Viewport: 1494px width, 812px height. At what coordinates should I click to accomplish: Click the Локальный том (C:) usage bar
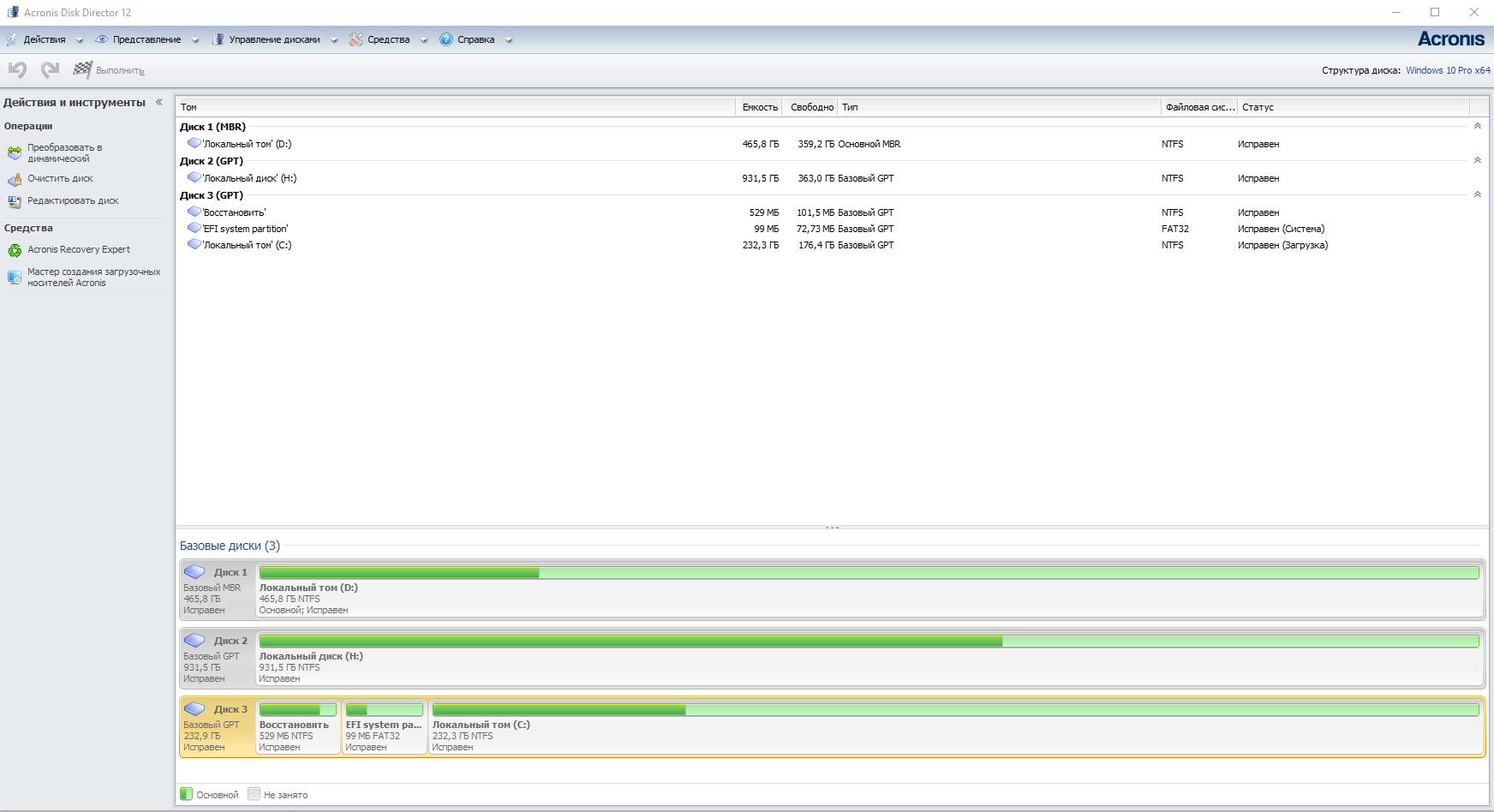coord(956,709)
